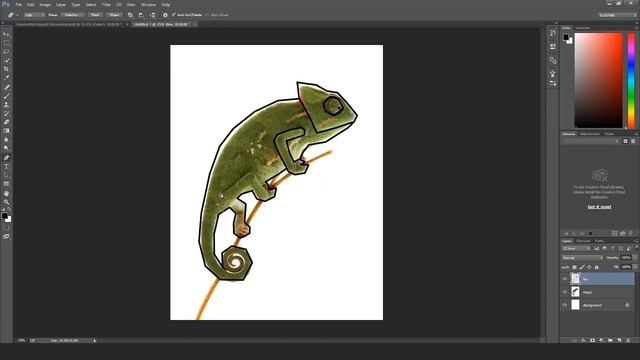Image resolution: width=640 pixels, height=360 pixels.
Task: Select the Hand tool
Action: pos(6,193)
